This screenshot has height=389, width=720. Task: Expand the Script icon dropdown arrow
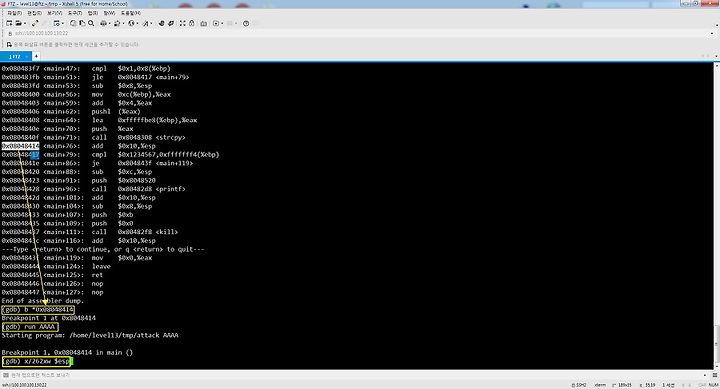(x=222, y=23)
